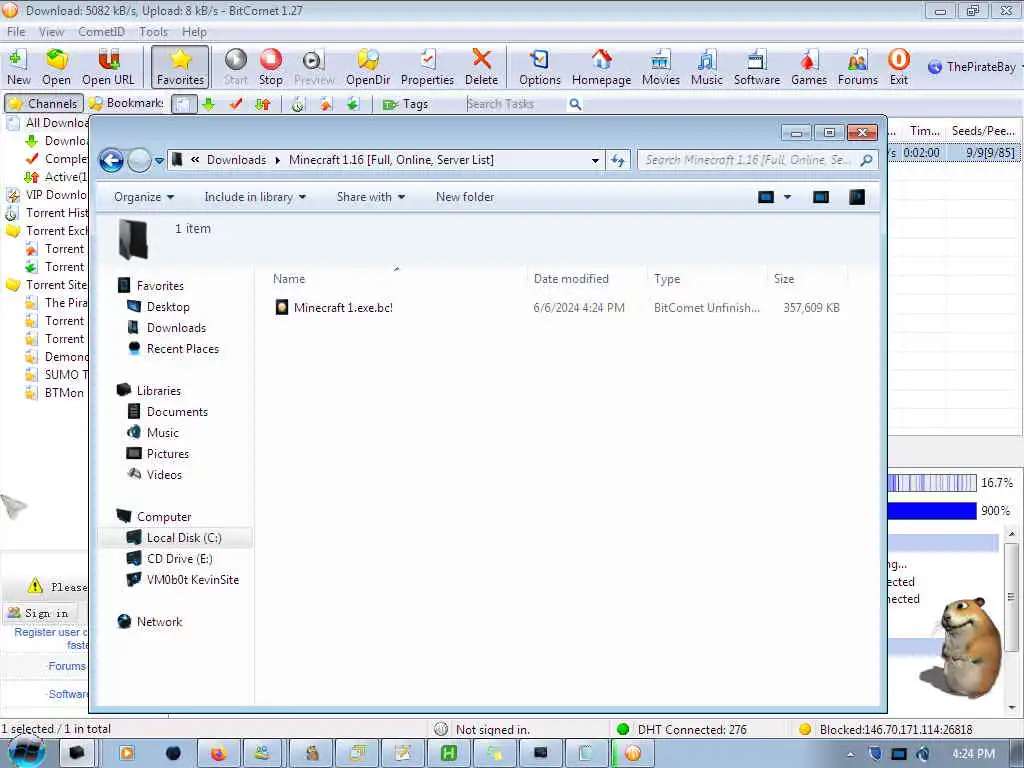The height and width of the screenshot is (768, 1024).
Task: Click the BitComet taskbar icon
Action: pyautogui.click(x=633, y=753)
